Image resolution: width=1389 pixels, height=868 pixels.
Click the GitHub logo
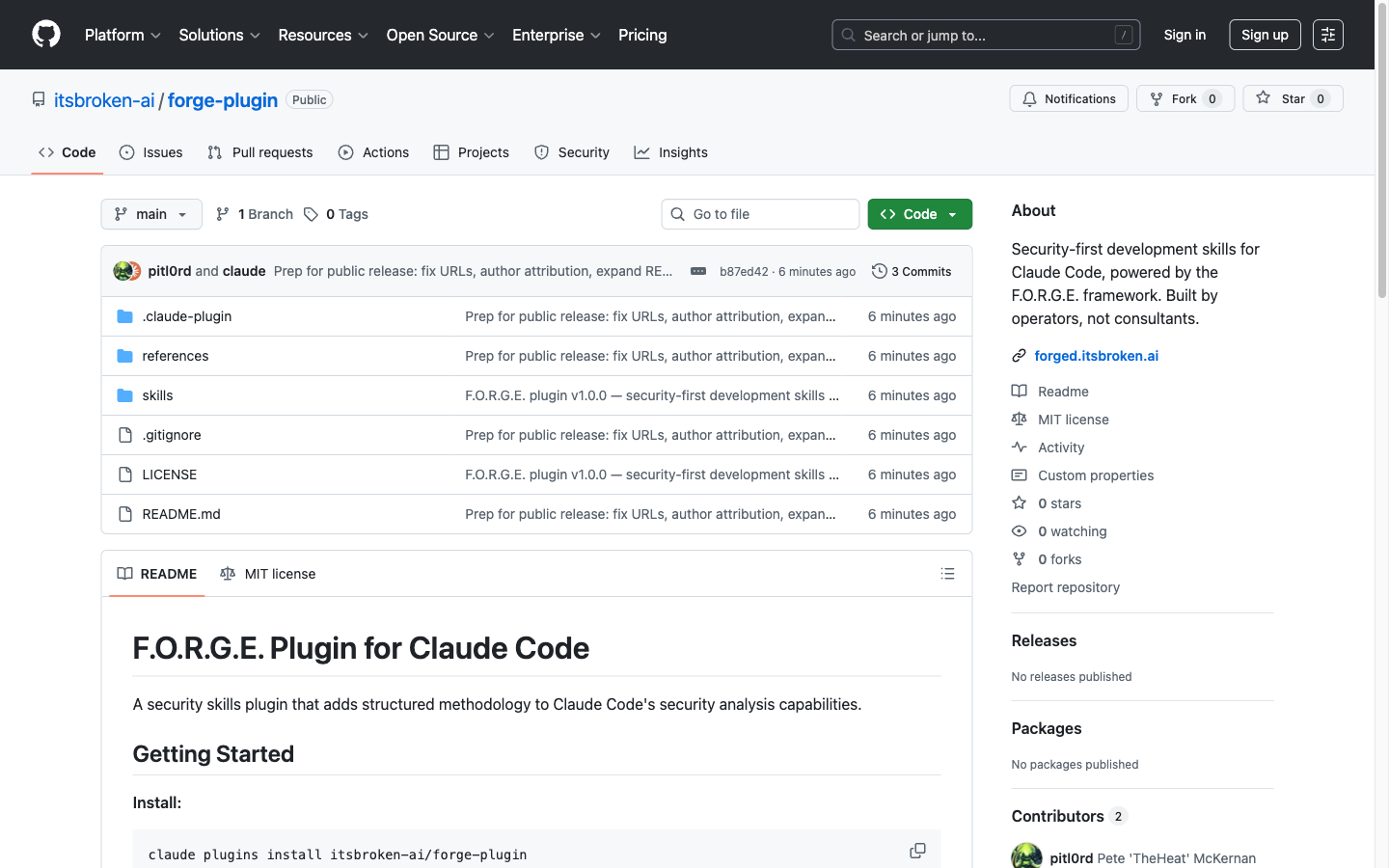coord(45,34)
